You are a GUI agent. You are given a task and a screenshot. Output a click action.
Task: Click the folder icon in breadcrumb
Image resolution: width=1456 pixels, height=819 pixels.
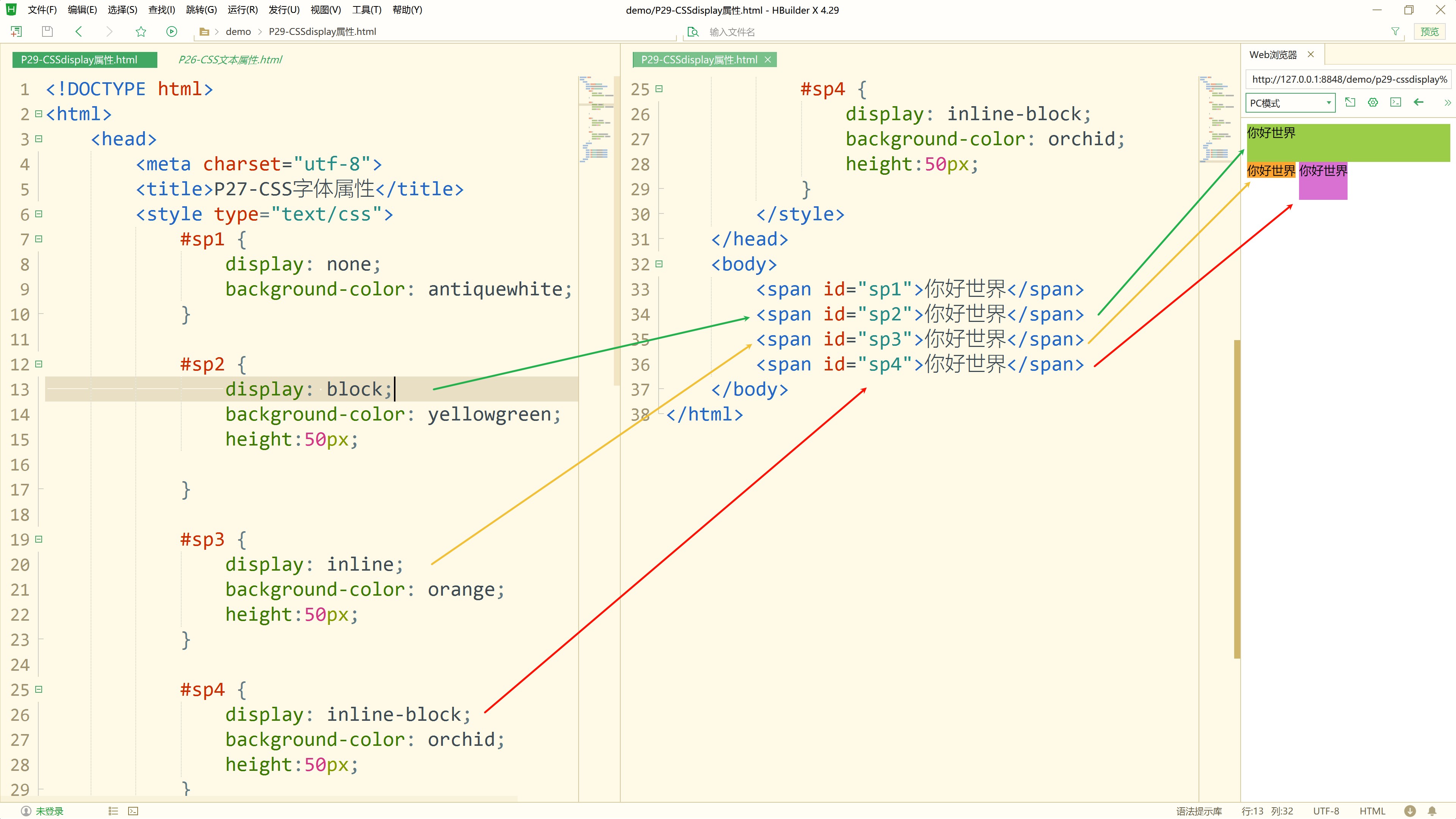pos(205,32)
